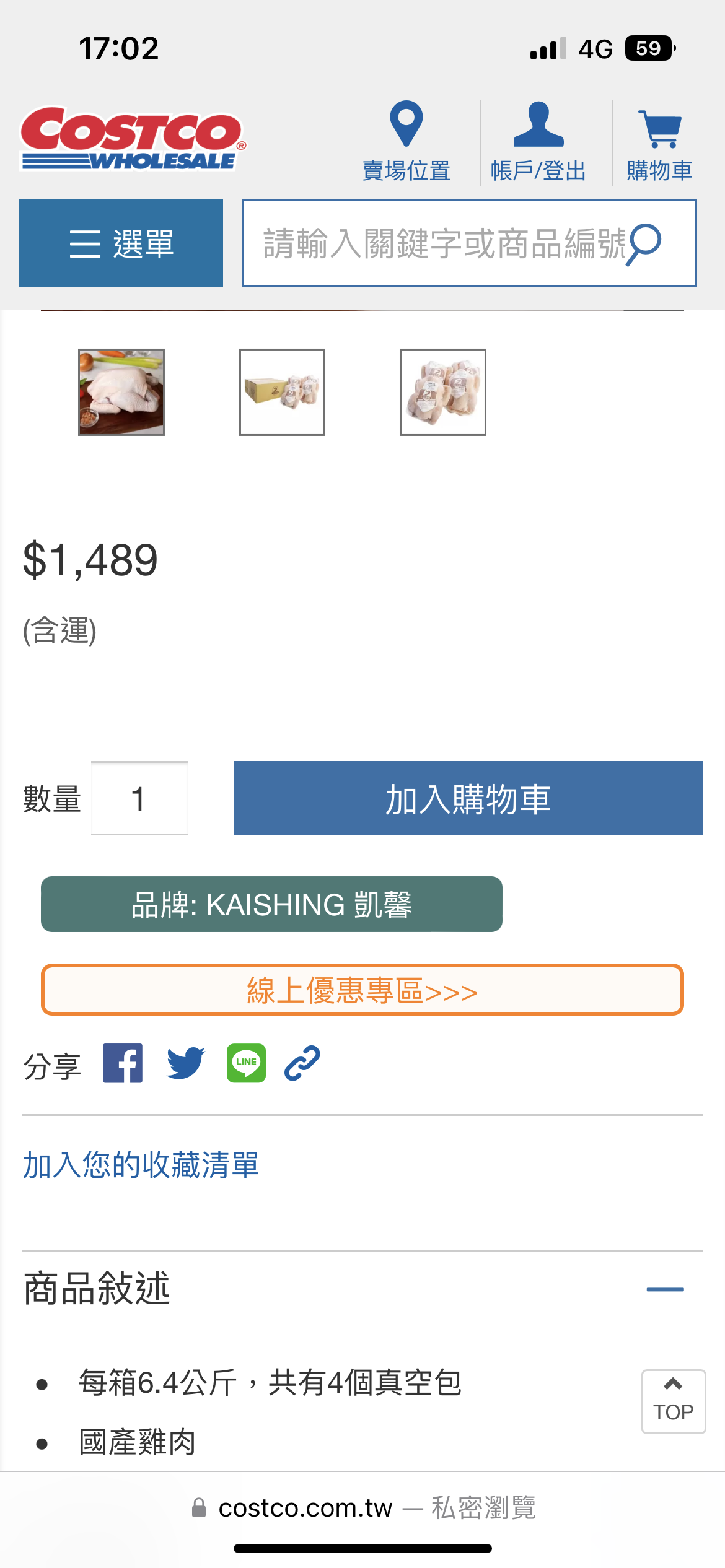The image size is (725, 1568).
Task: Go to Costco Wholesale home logo
Action: 133,137
